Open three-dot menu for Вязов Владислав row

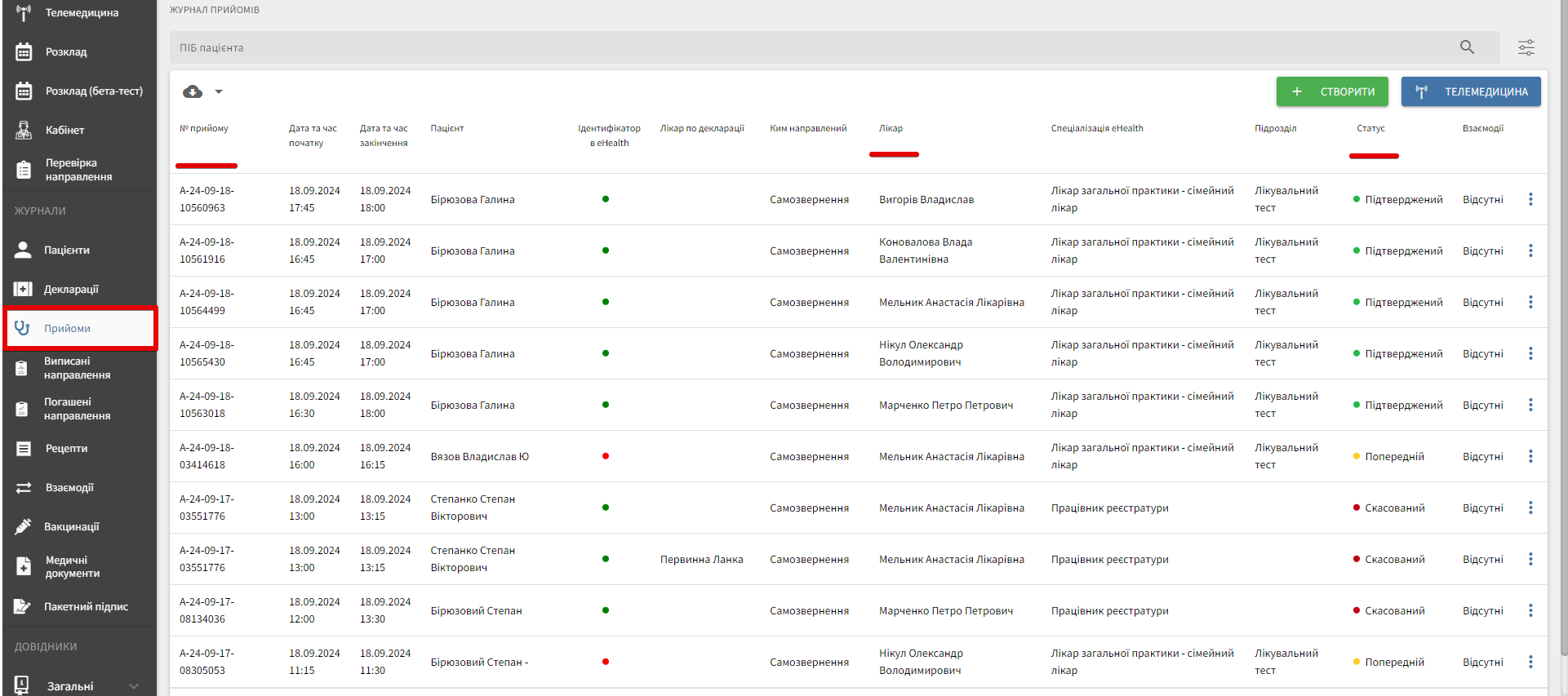pos(1530,456)
